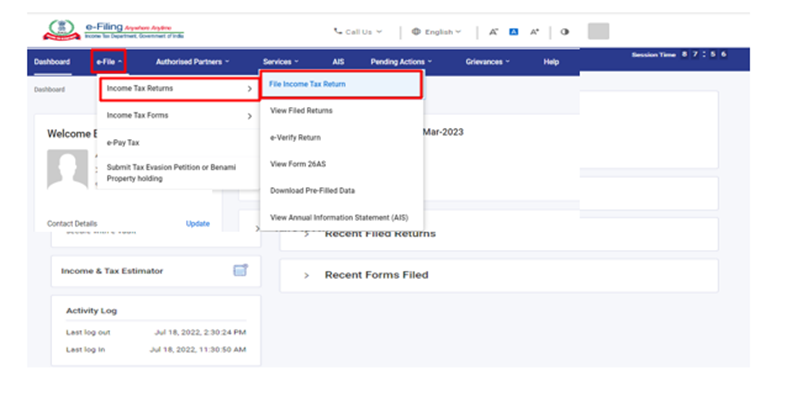The image size is (787, 397).
Task: Click the Update contact details link
Action: click(198, 223)
